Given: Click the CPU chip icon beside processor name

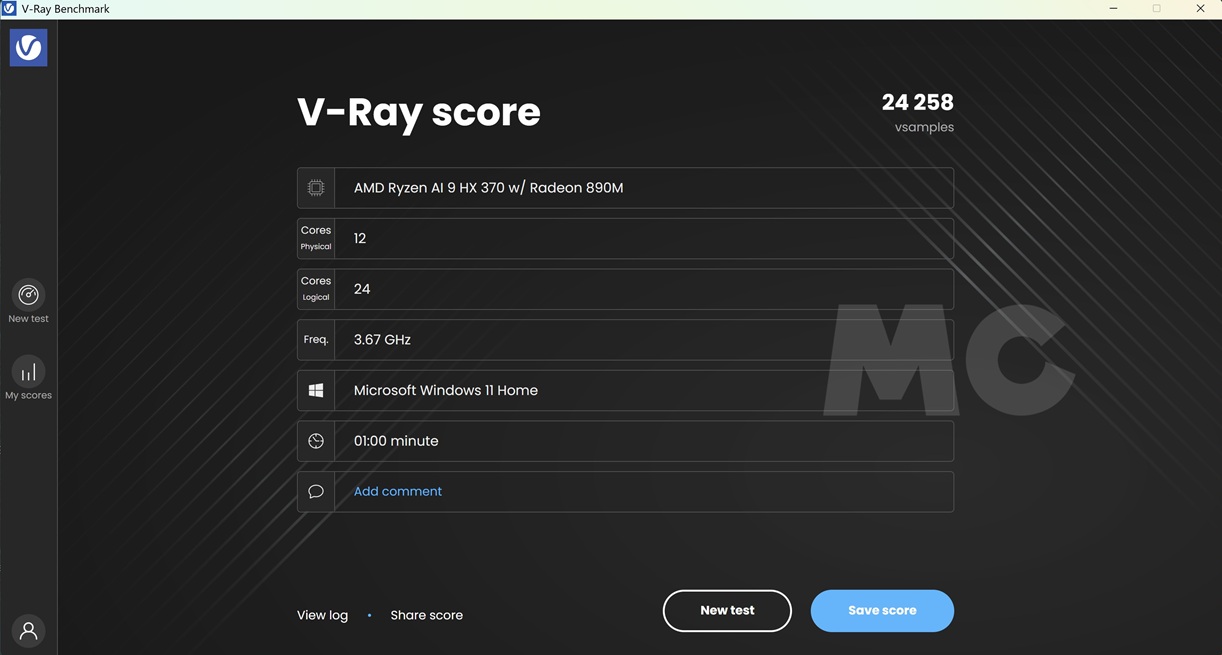Looking at the screenshot, I should pyautogui.click(x=315, y=187).
